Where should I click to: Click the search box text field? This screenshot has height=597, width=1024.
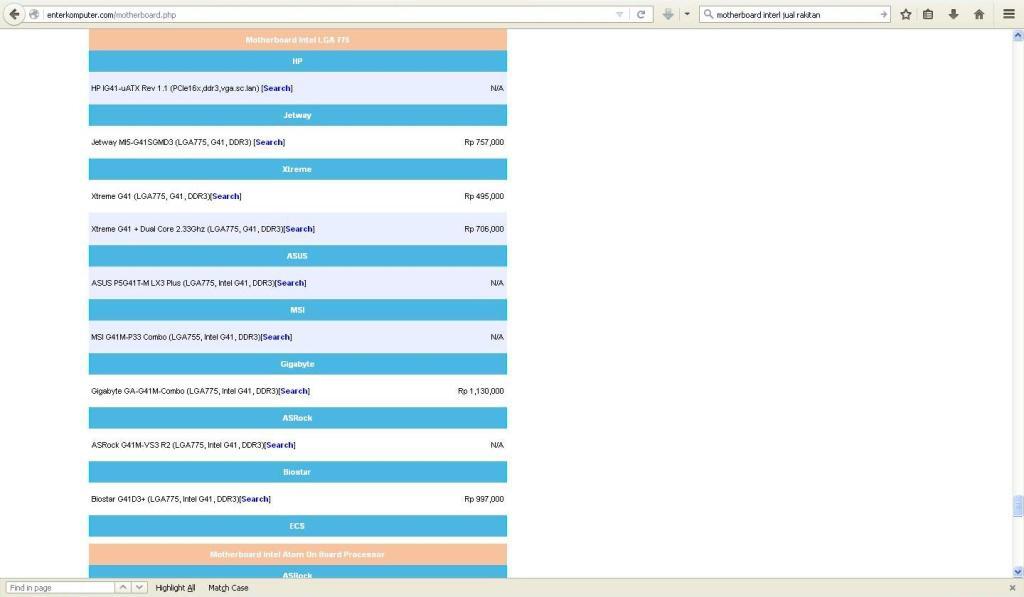coord(795,14)
